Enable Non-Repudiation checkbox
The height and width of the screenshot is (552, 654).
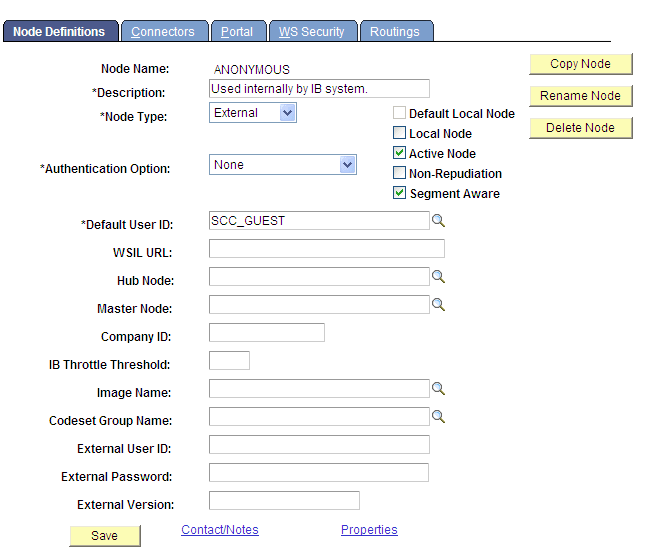[x=399, y=173]
